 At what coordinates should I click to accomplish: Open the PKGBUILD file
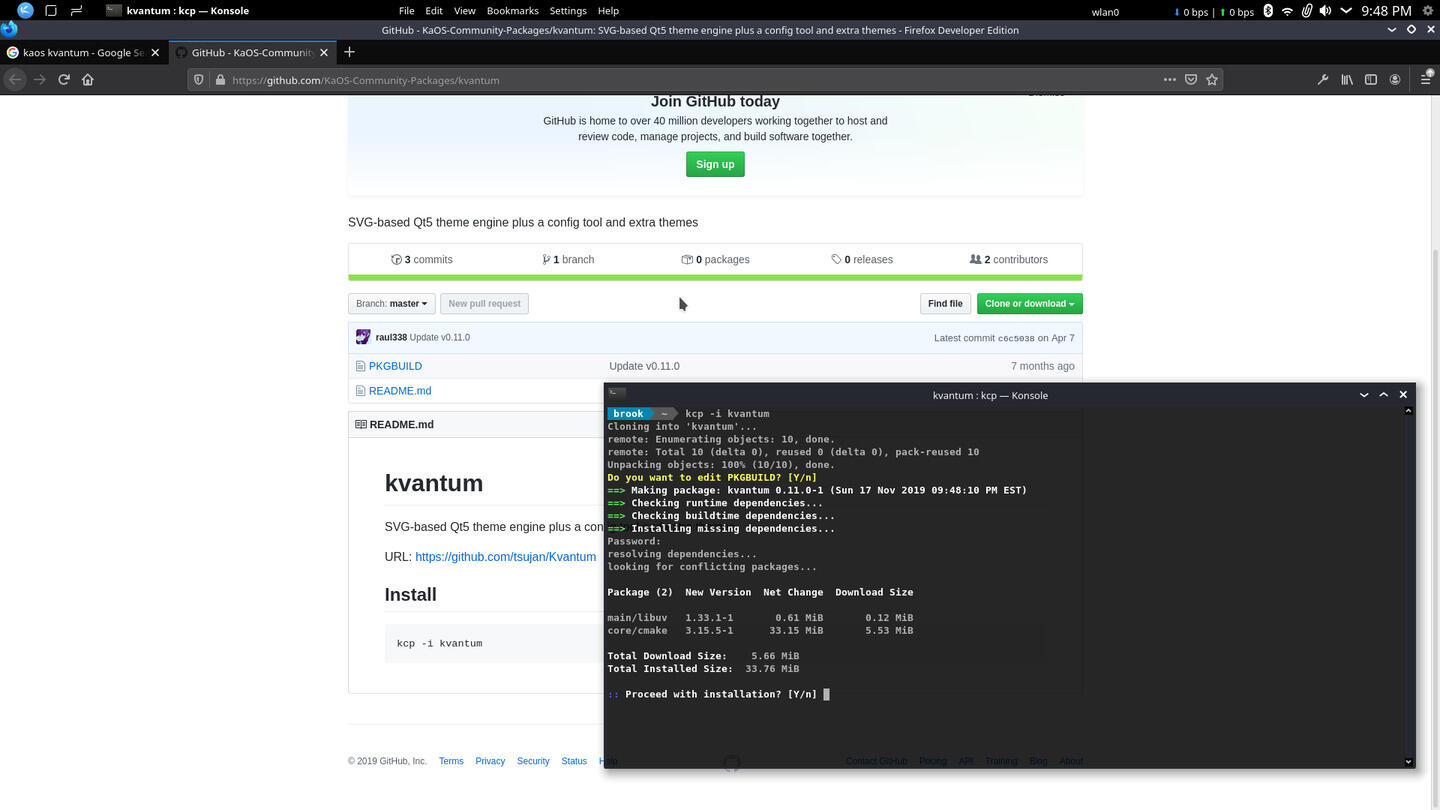coord(395,366)
